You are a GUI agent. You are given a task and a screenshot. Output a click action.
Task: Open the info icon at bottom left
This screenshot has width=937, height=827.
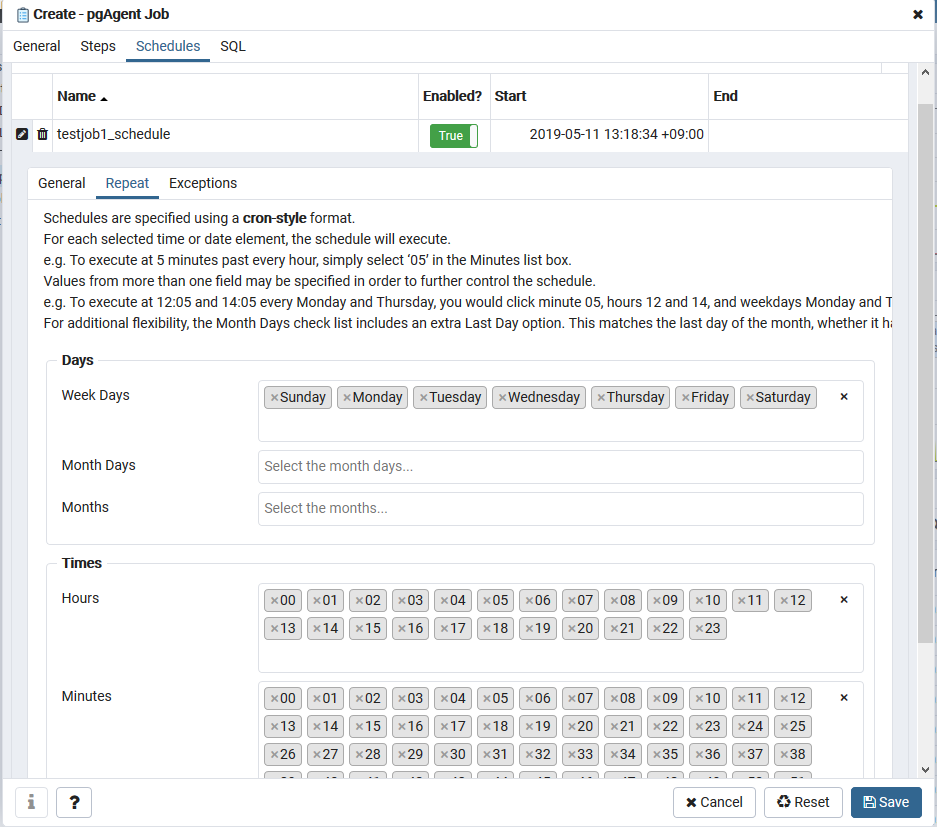pyautogui.click(x=30, y=802)
